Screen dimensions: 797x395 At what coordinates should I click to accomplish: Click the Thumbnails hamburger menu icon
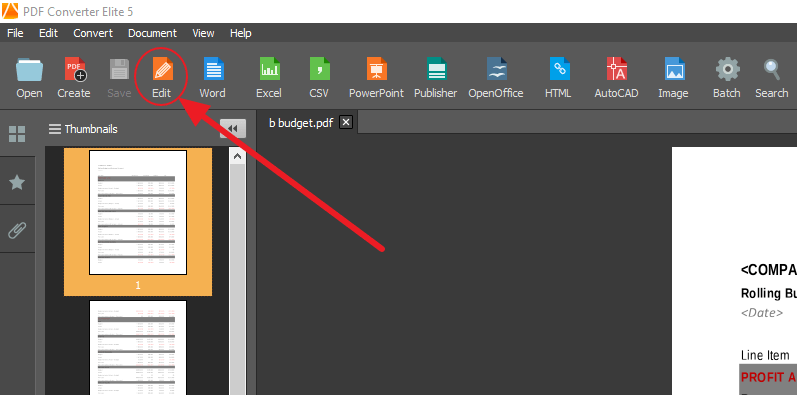pyautogui.click(x=54, y=129)
